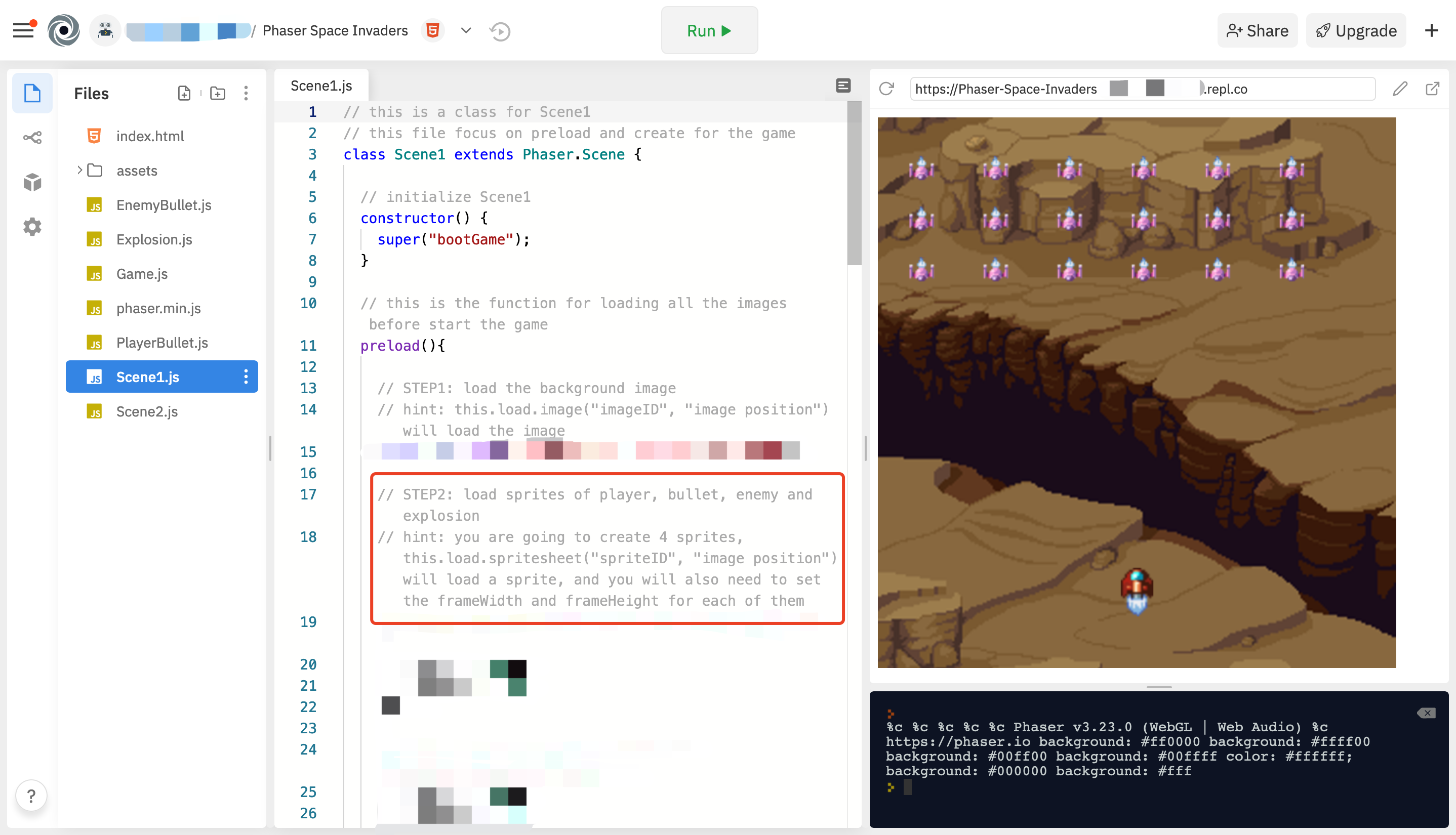Screen dimensions: 1456x835
Task: Open the Packages cube icon
Action: [32, 182]
